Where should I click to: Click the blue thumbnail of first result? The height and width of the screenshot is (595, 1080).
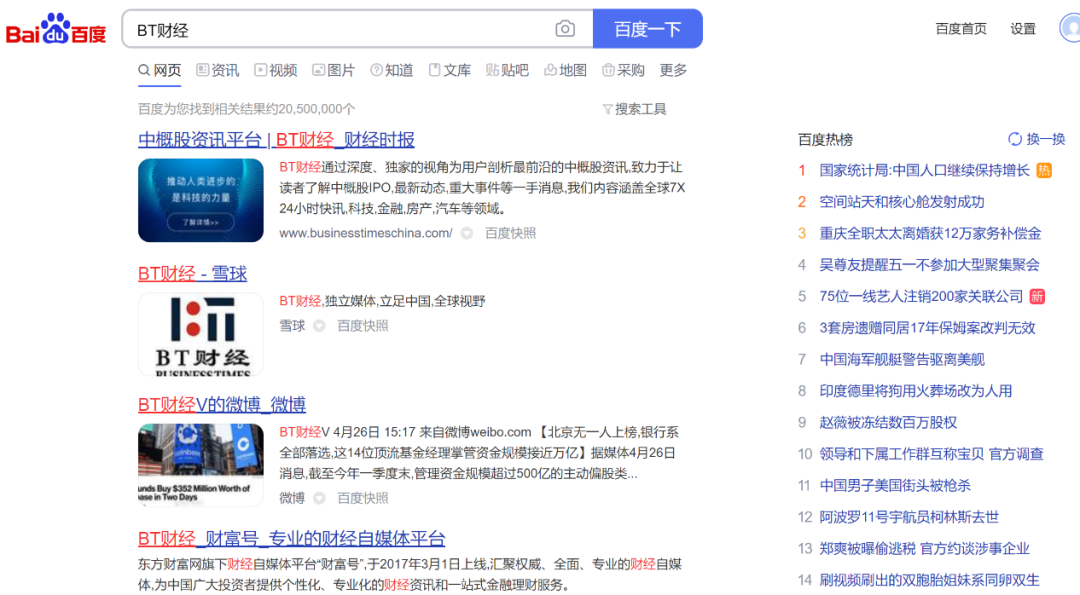tap(200, 200)
